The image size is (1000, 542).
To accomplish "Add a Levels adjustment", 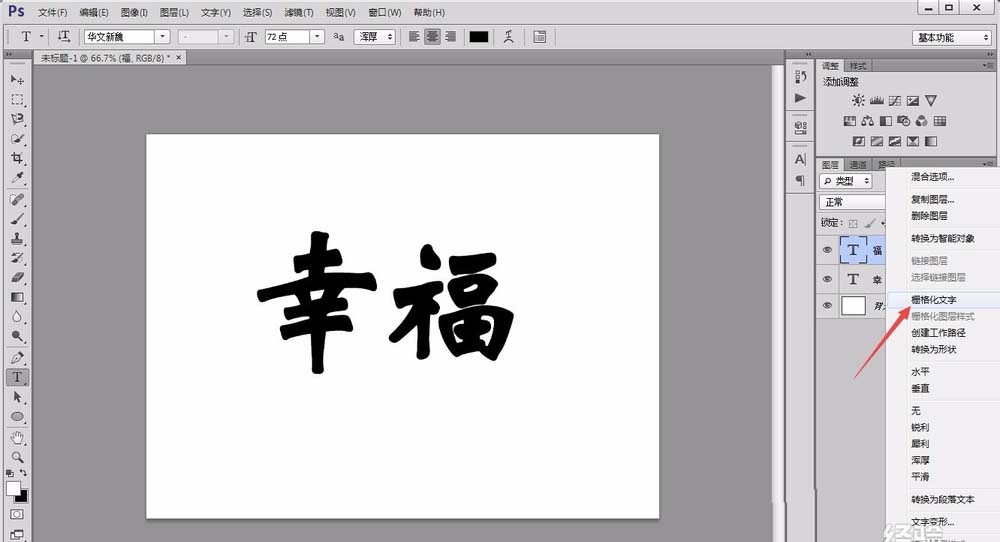I will [876, 100].
